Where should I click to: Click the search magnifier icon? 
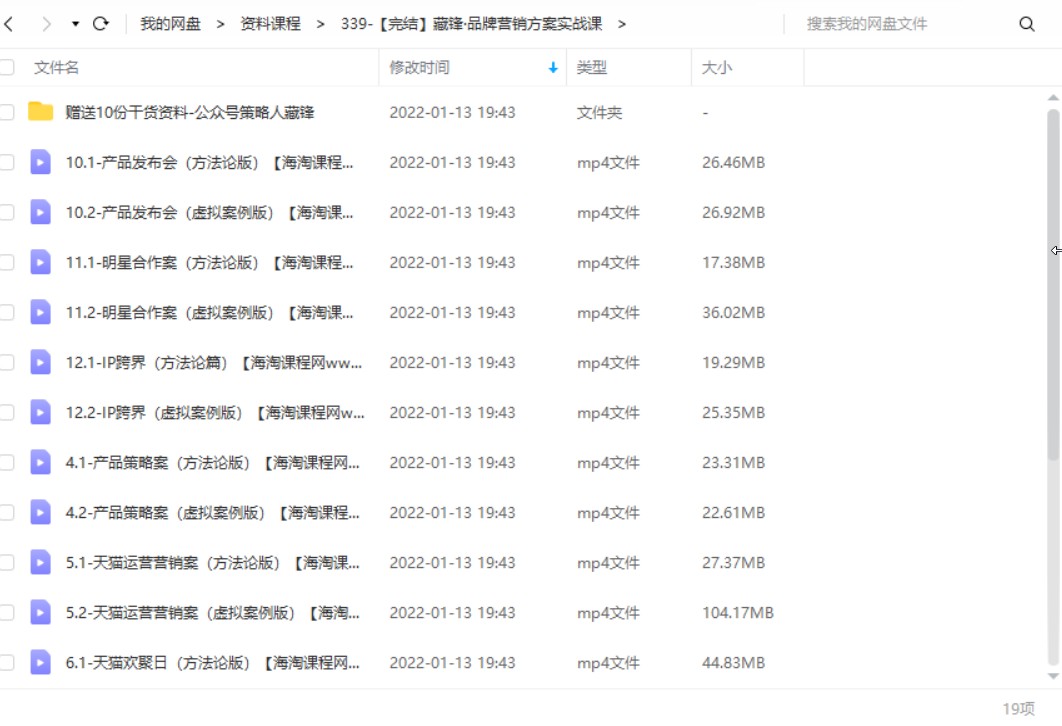click(x=1027, y=24)
